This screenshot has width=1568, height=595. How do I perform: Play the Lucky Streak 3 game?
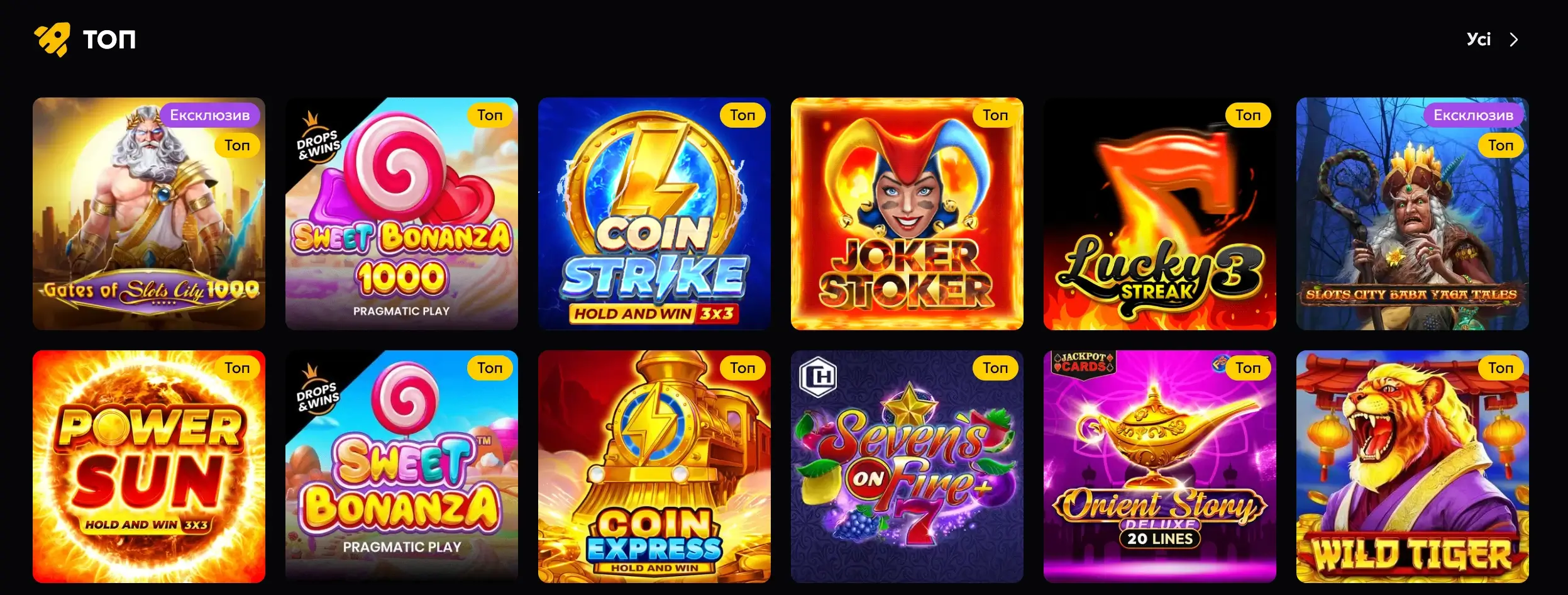[1160, 214]
